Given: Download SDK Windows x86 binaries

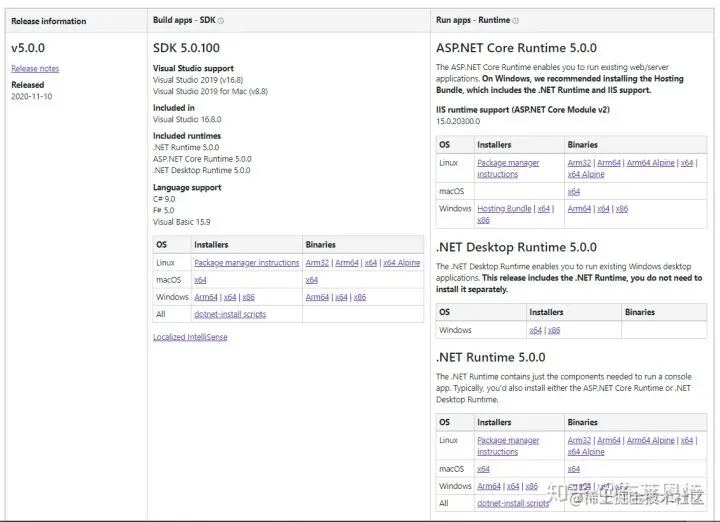Looking at the screenshot, I should click(x=360, y=297).
